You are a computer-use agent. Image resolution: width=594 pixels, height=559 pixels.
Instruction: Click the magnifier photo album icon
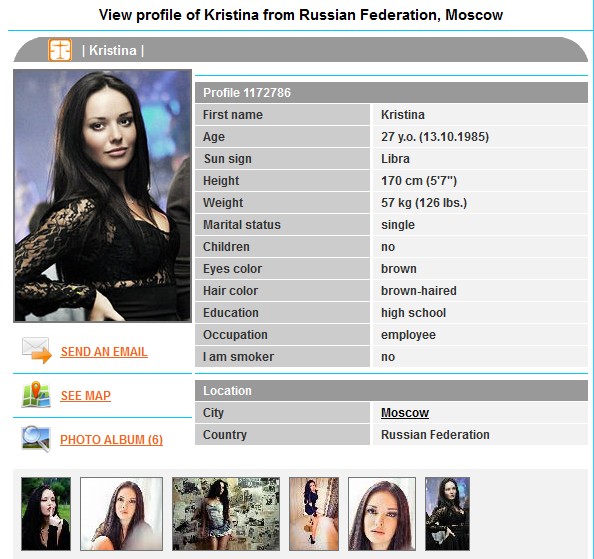tap(36, 439)
